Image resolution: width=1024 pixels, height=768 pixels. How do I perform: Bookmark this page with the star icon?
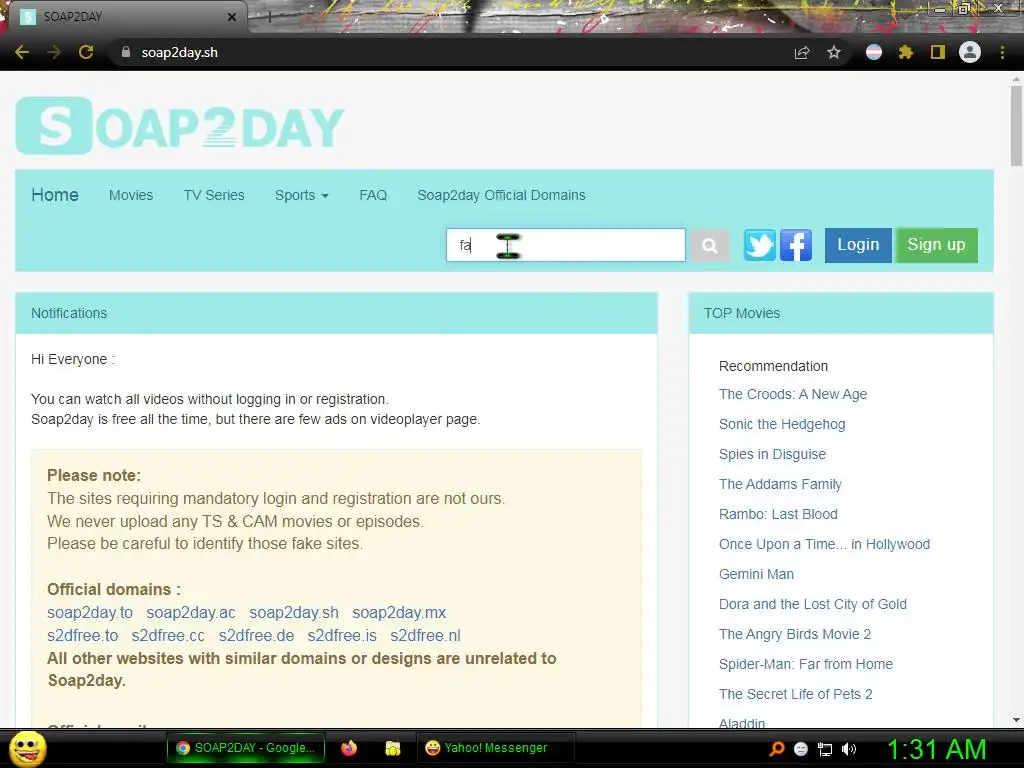tap(834, 52)
